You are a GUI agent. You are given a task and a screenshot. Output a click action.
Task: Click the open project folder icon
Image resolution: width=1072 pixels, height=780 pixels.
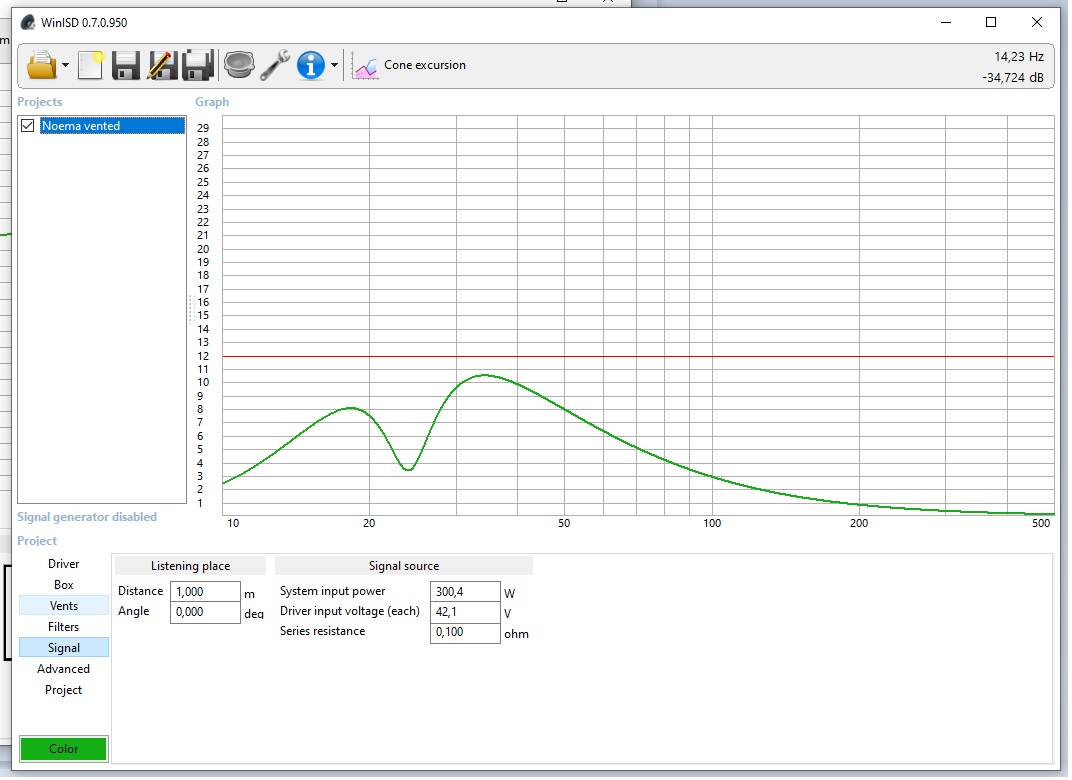(x=42, y=65)
